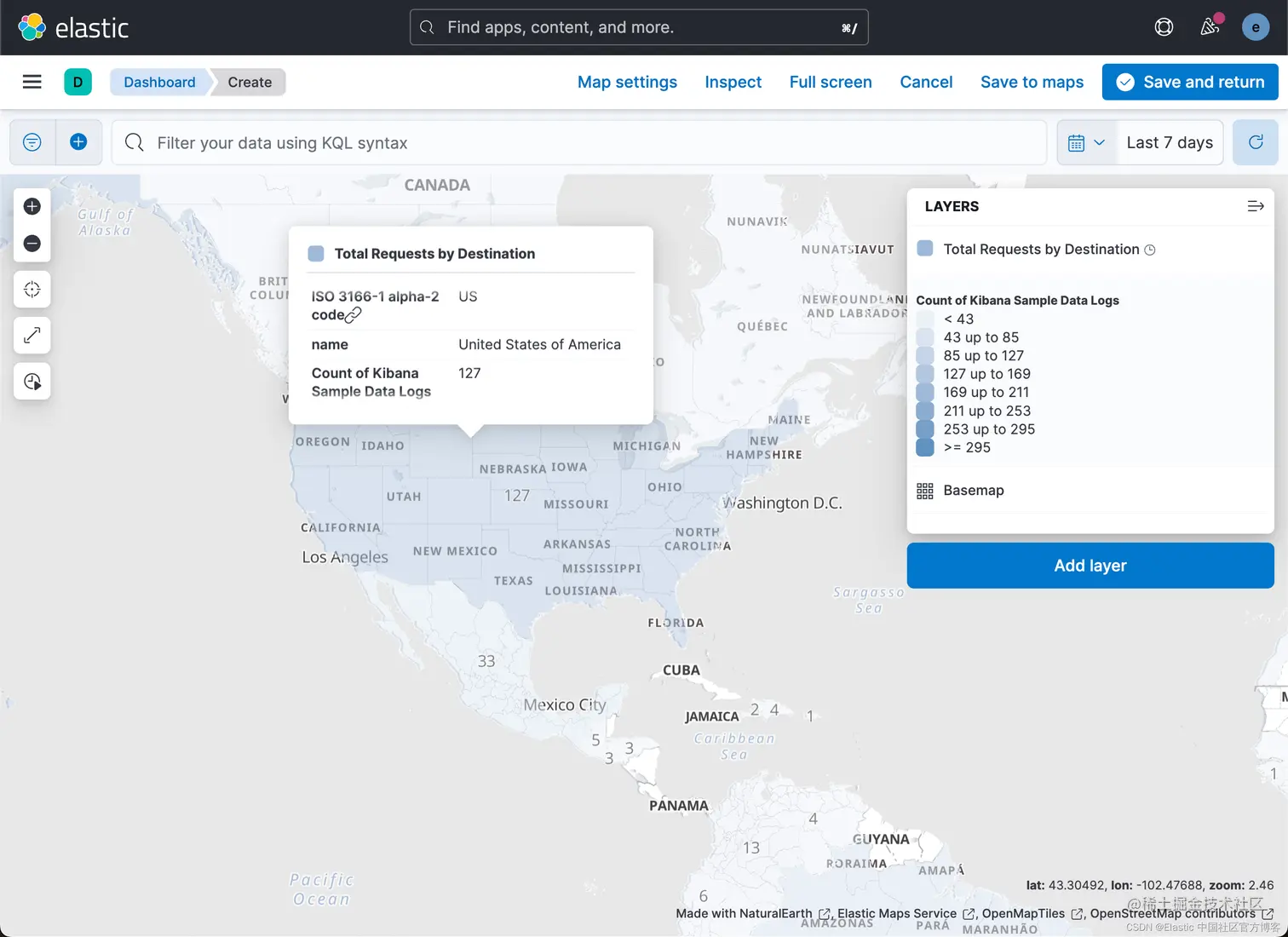The width and height of the screenshot is (1288, 937).
Task: Open the date quick menu calendar
Action: point(1086,142)
